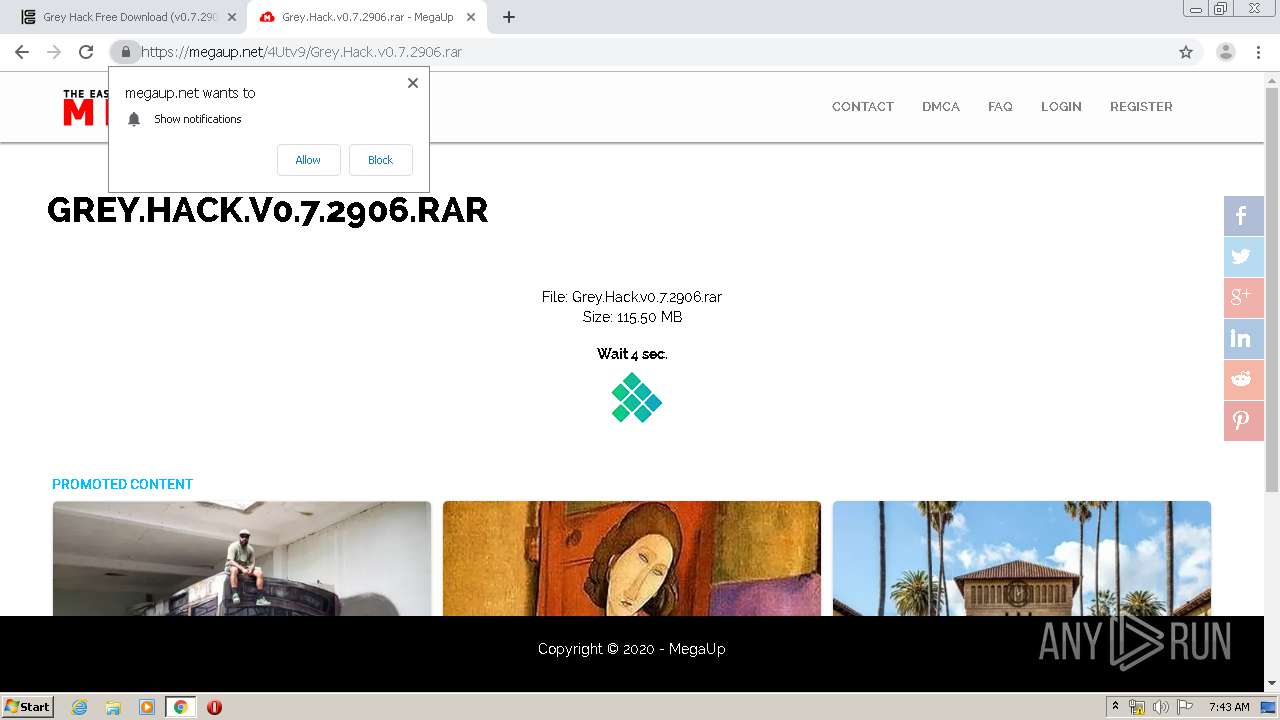Open the Chrome profile avatar
This screenshot has width=1280, height=720.
1226,52
